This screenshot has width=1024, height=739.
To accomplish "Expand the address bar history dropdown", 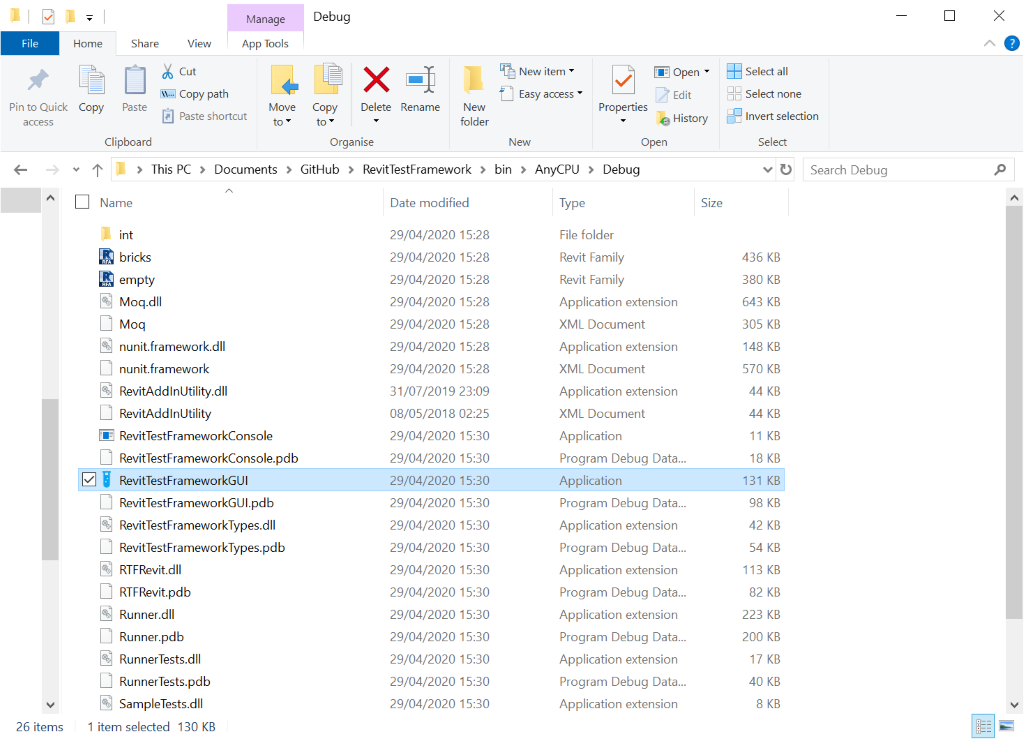I will click(x=767, y=170).
